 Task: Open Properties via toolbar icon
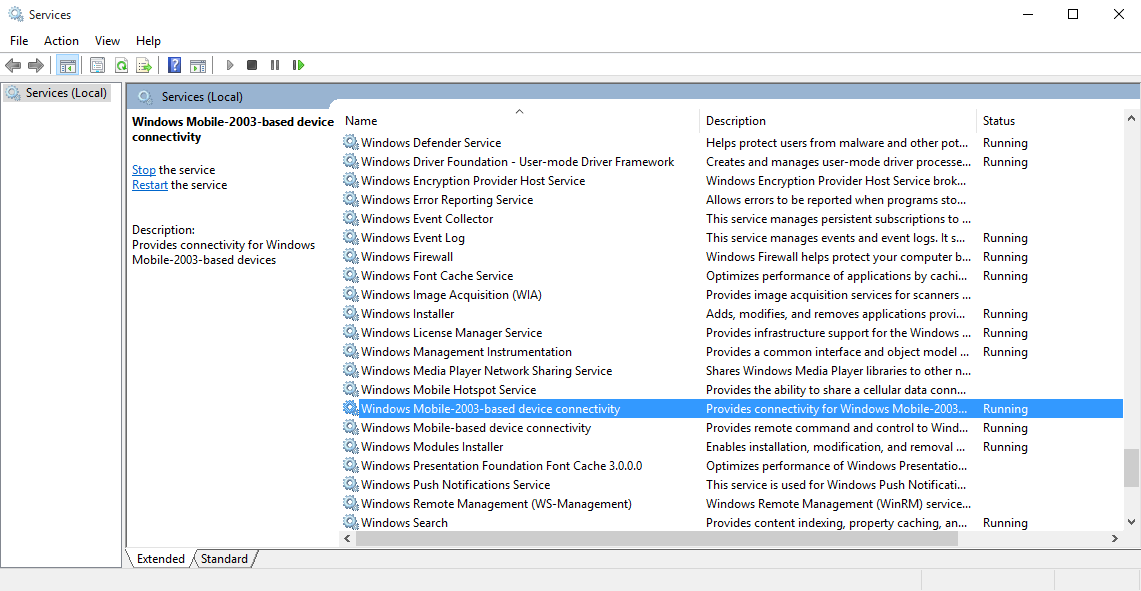point(98,66)
